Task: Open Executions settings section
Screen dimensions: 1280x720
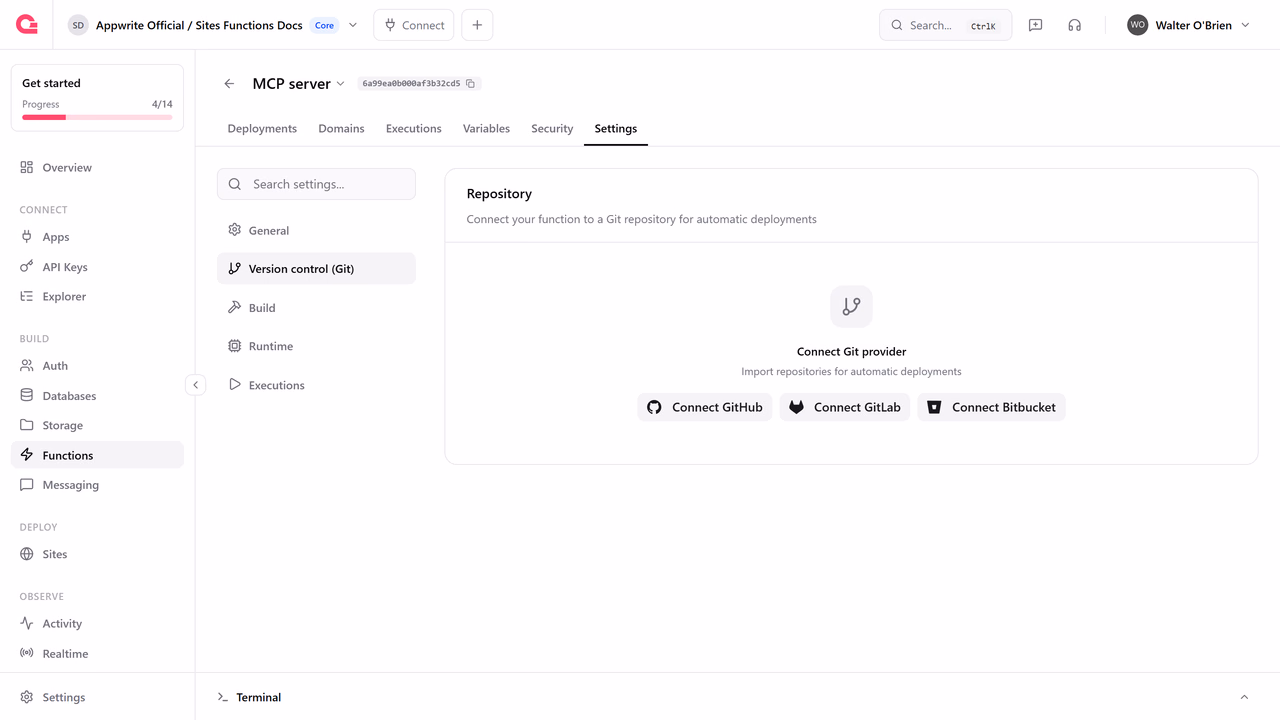Action: coord(316,385)
